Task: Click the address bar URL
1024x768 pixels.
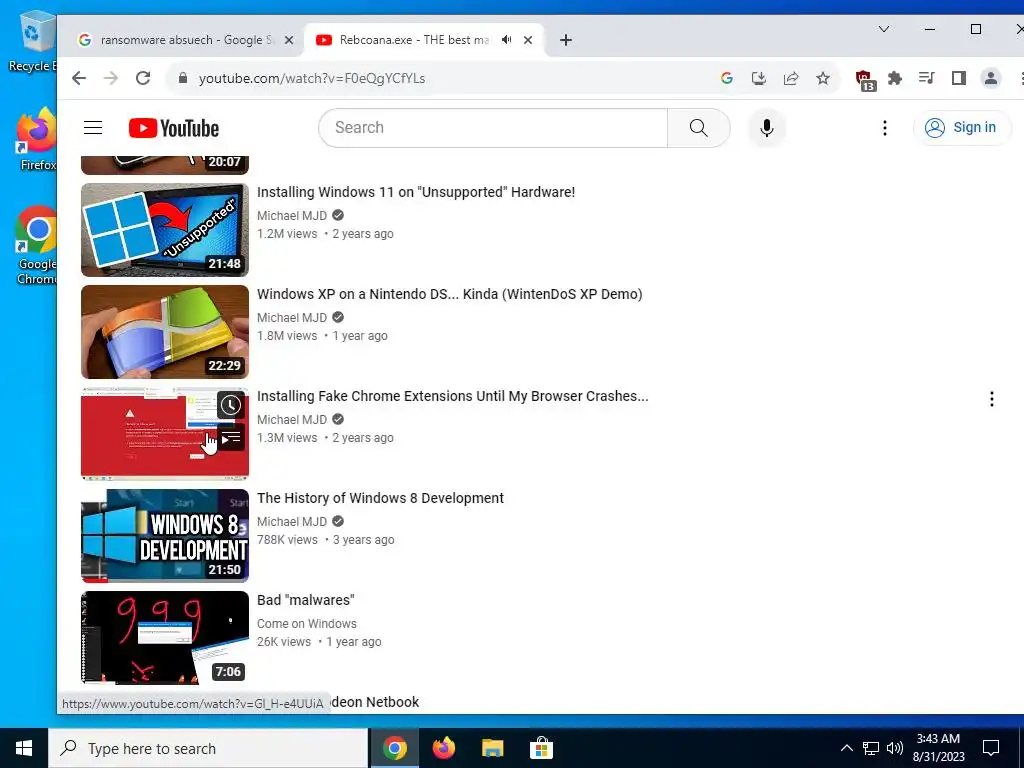Action: point(312,78)
